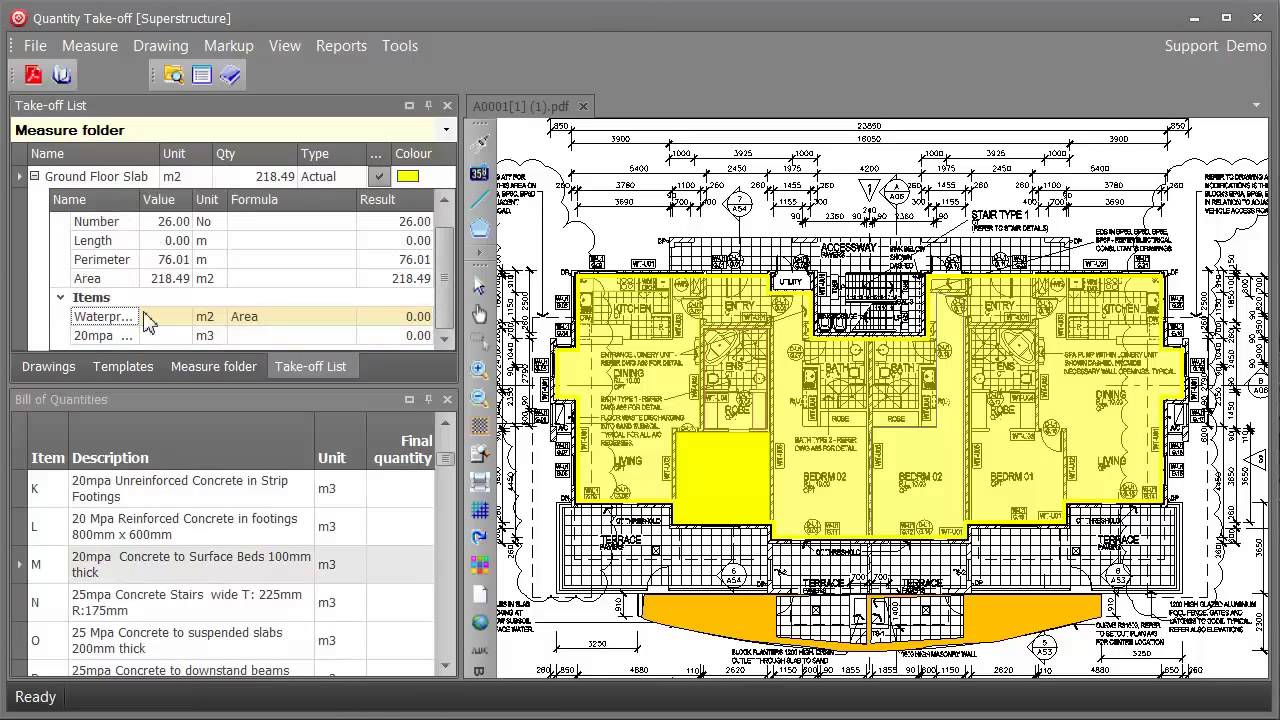Switch to the Templates tab

[123, 367]
